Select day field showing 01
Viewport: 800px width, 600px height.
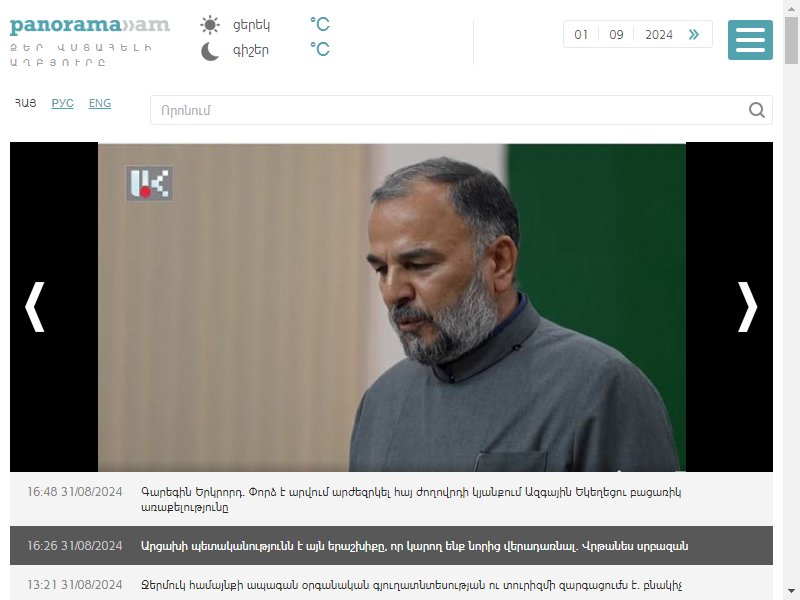[x=581, y=34]
